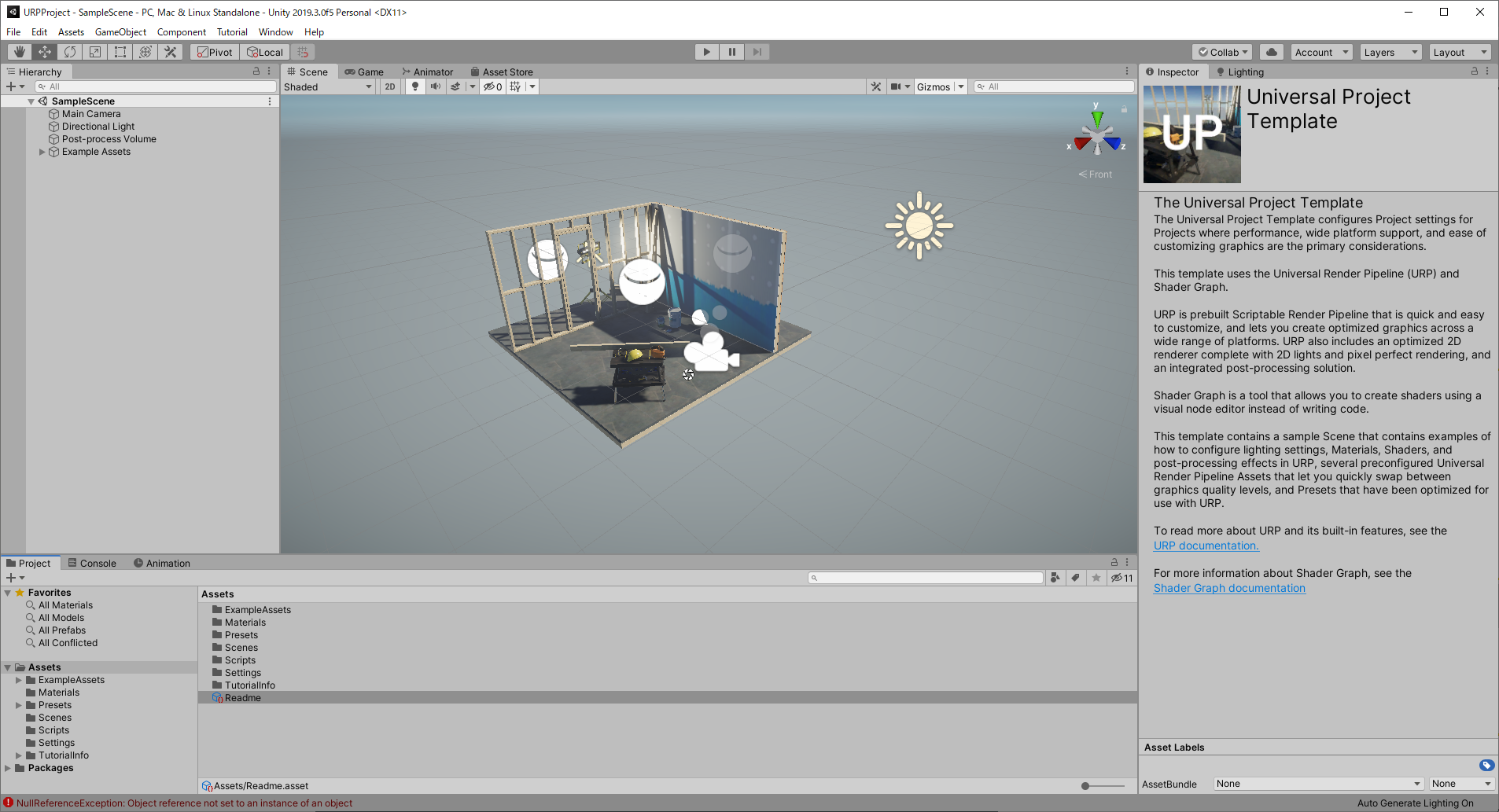This screenshot has width=1499, height=812.
Task: Toggle hidden packages visibility in Project
Action: tap(1121, 578)
